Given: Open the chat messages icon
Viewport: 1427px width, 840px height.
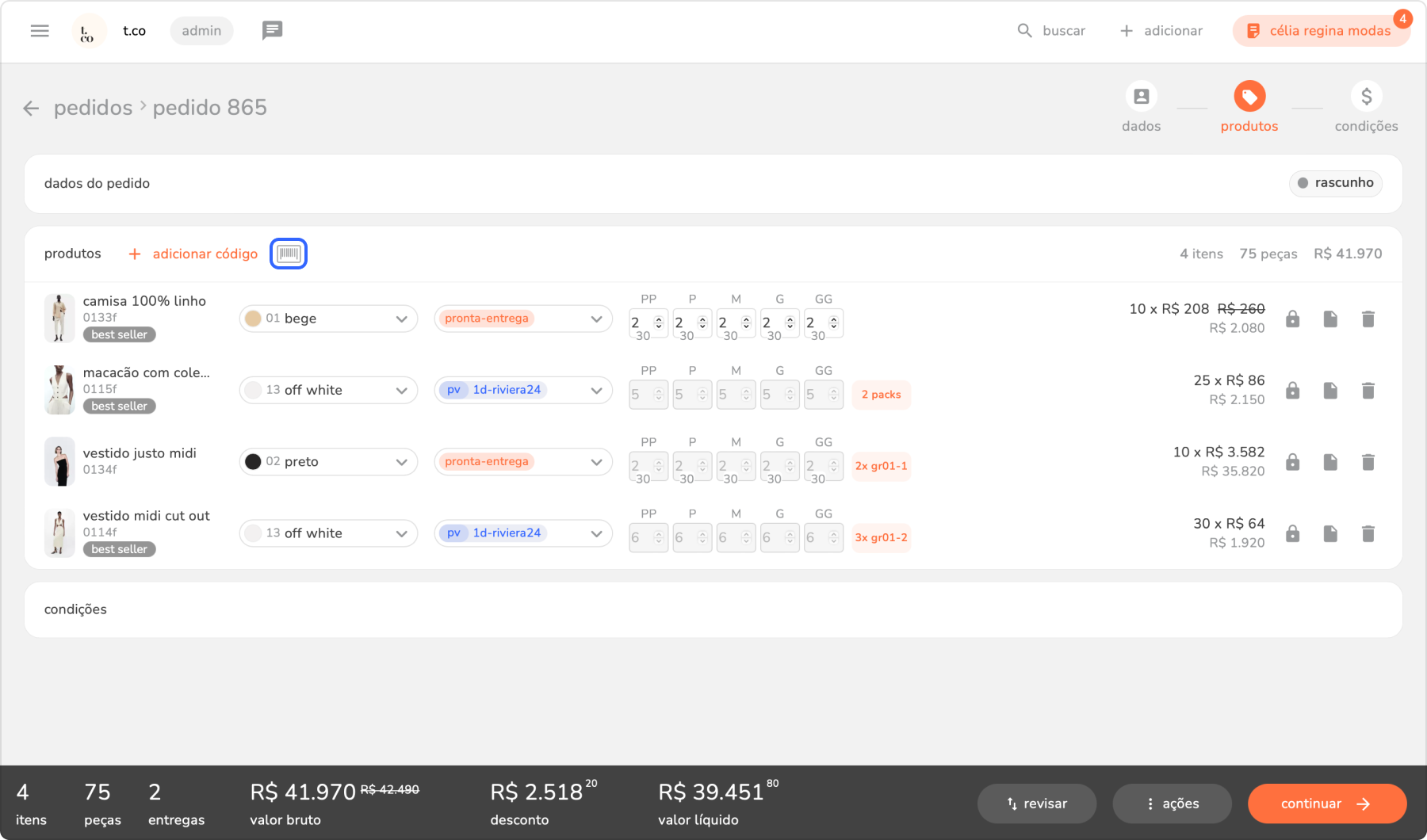Looking at the screenshot, I should pyautogui.click(x=272, y=31).
